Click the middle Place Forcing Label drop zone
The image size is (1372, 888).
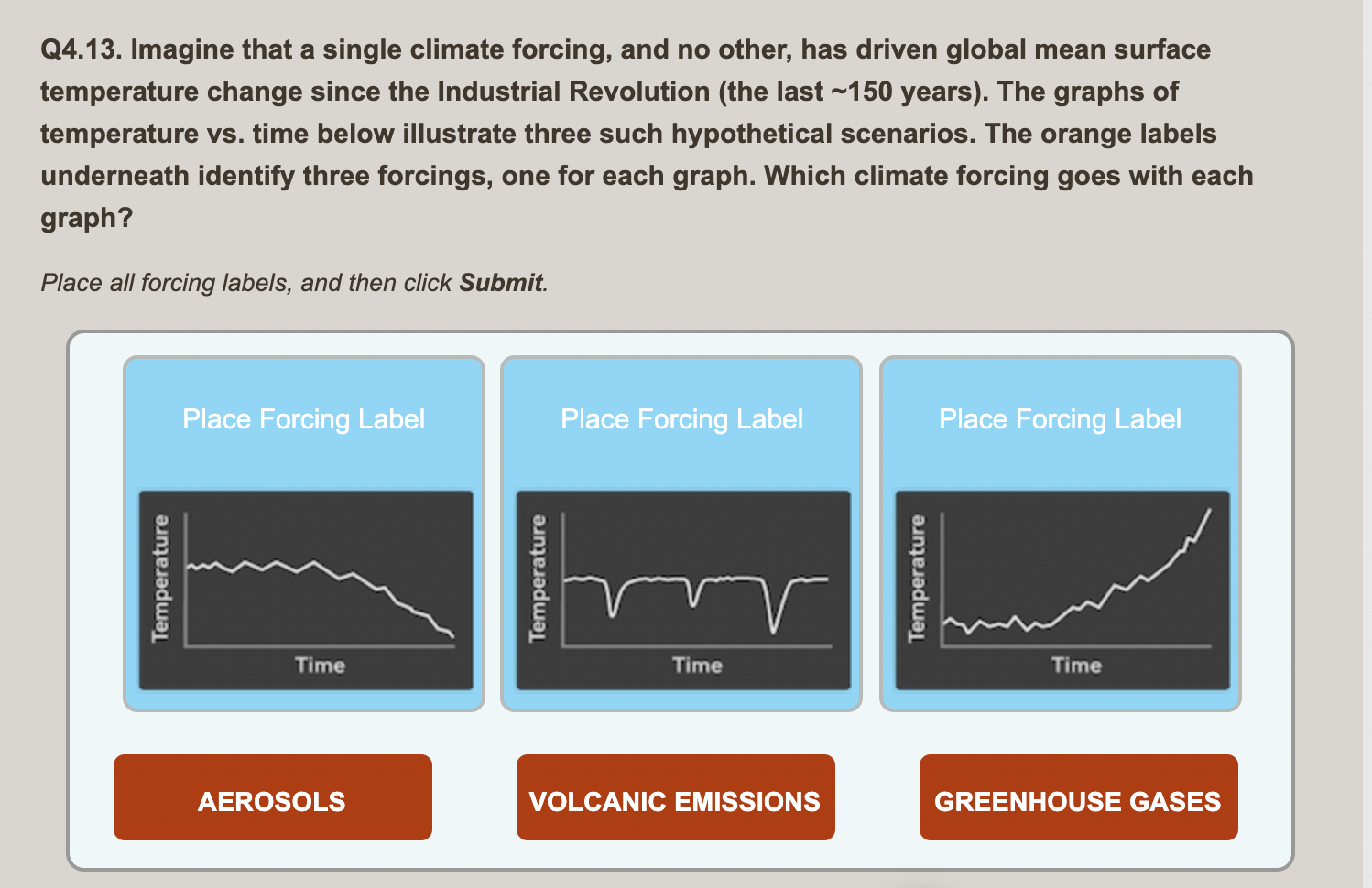click(681, 419)
